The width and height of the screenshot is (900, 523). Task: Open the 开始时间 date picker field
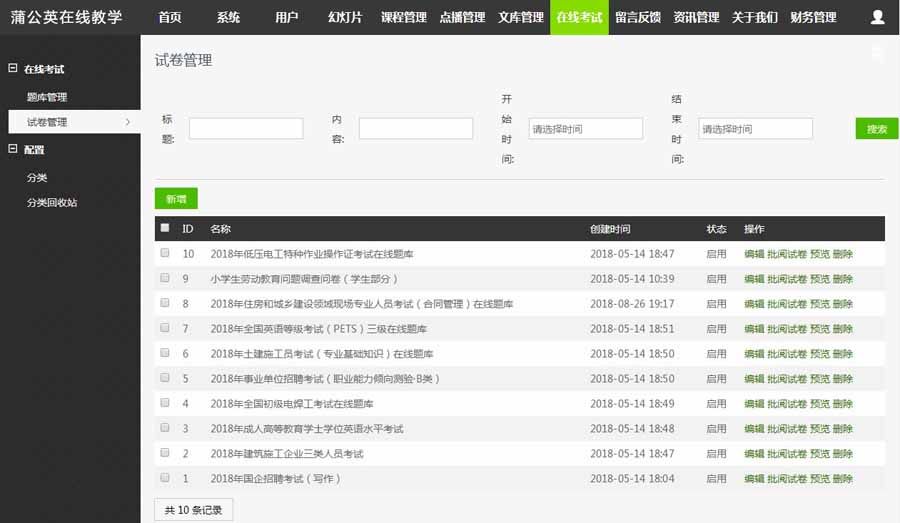coord(585,129)
